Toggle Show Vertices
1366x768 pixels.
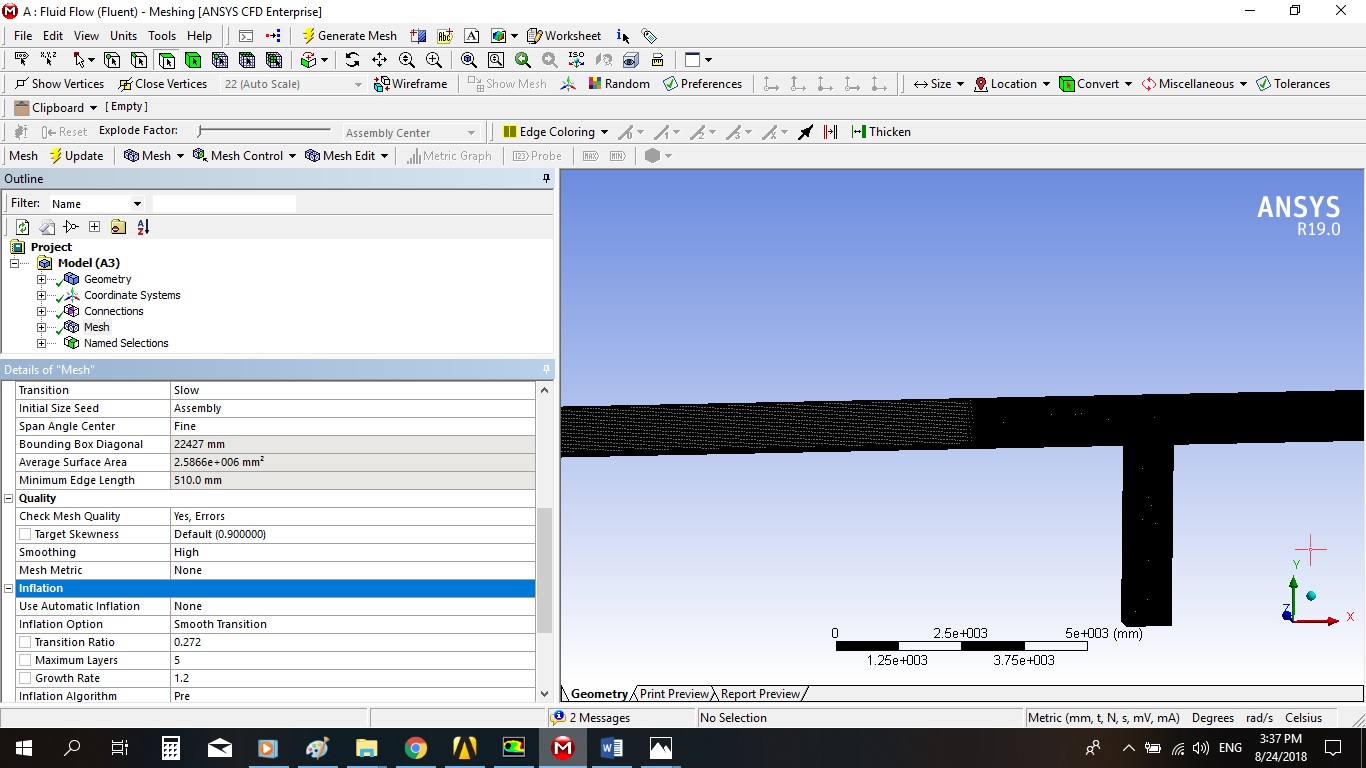pos(59,84)
